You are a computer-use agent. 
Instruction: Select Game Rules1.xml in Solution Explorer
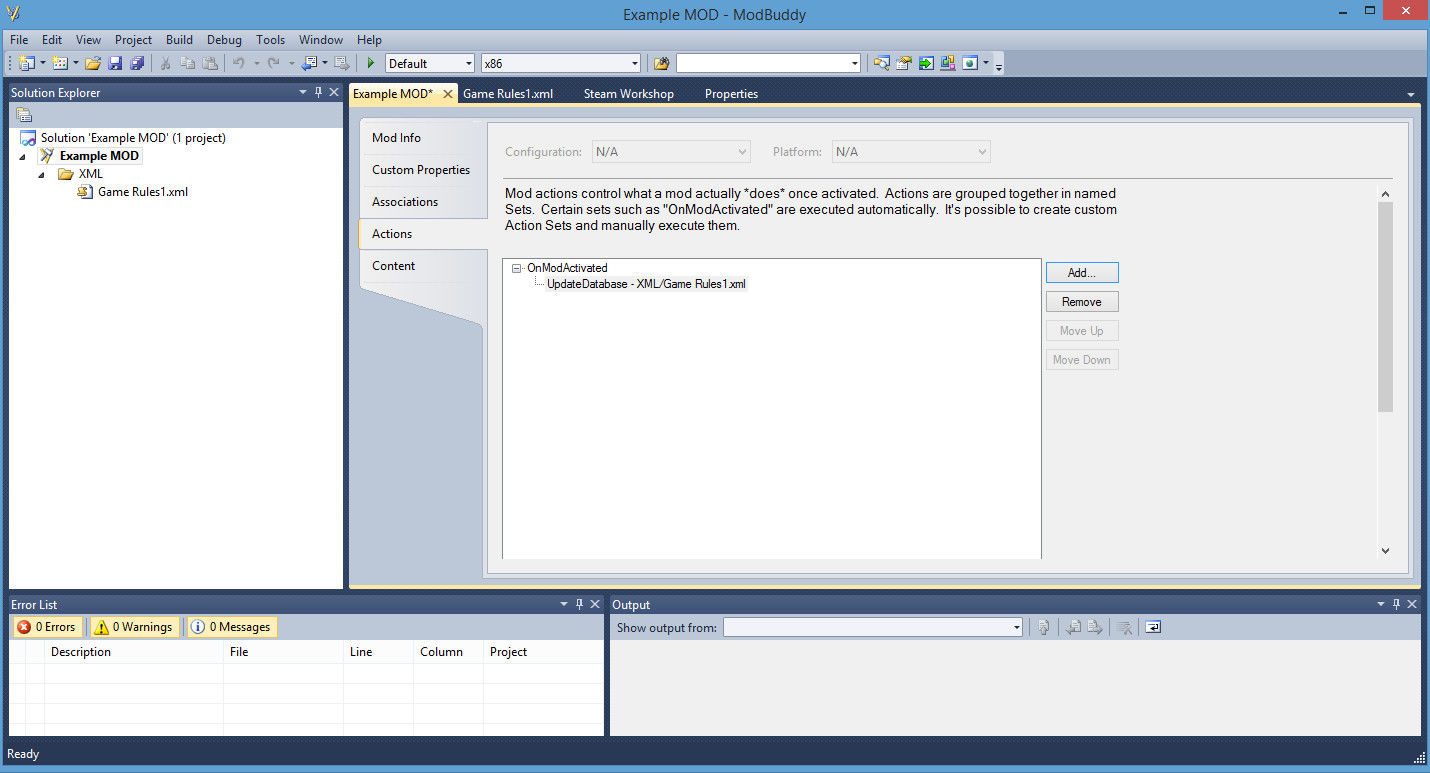(x=143, y=192)
